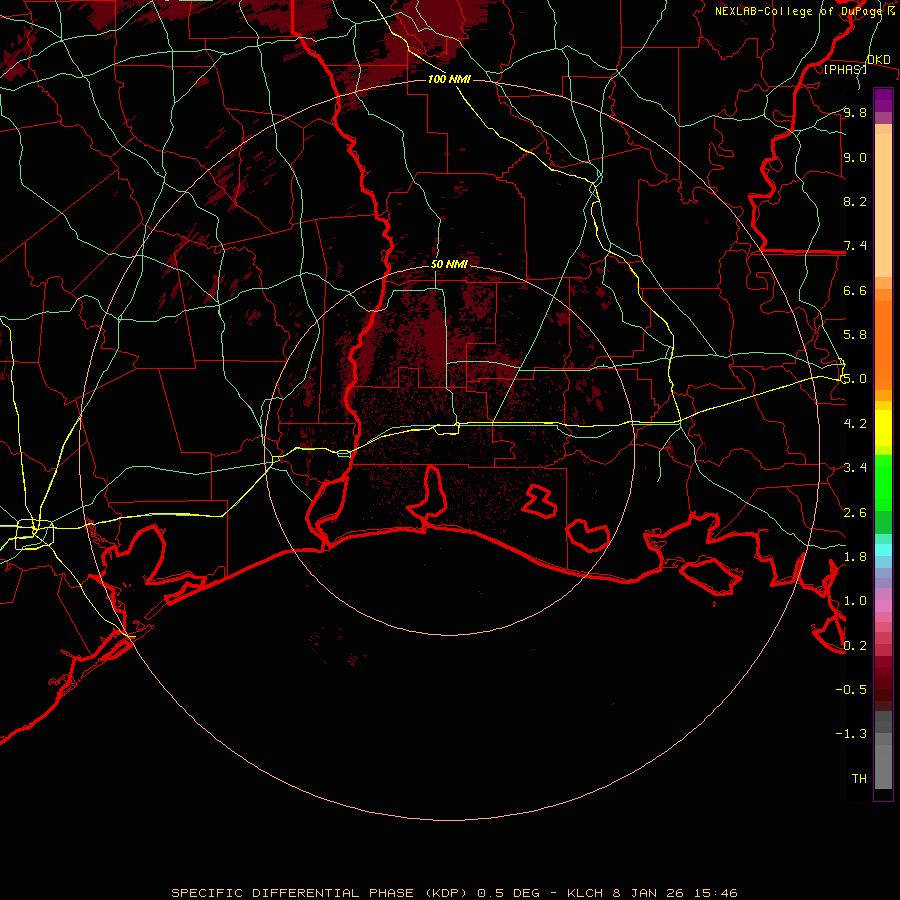Click the 50 NMI range ring label
Image resolution: width=900 pixels, height=900 pixels.
(x=449, y=265)
